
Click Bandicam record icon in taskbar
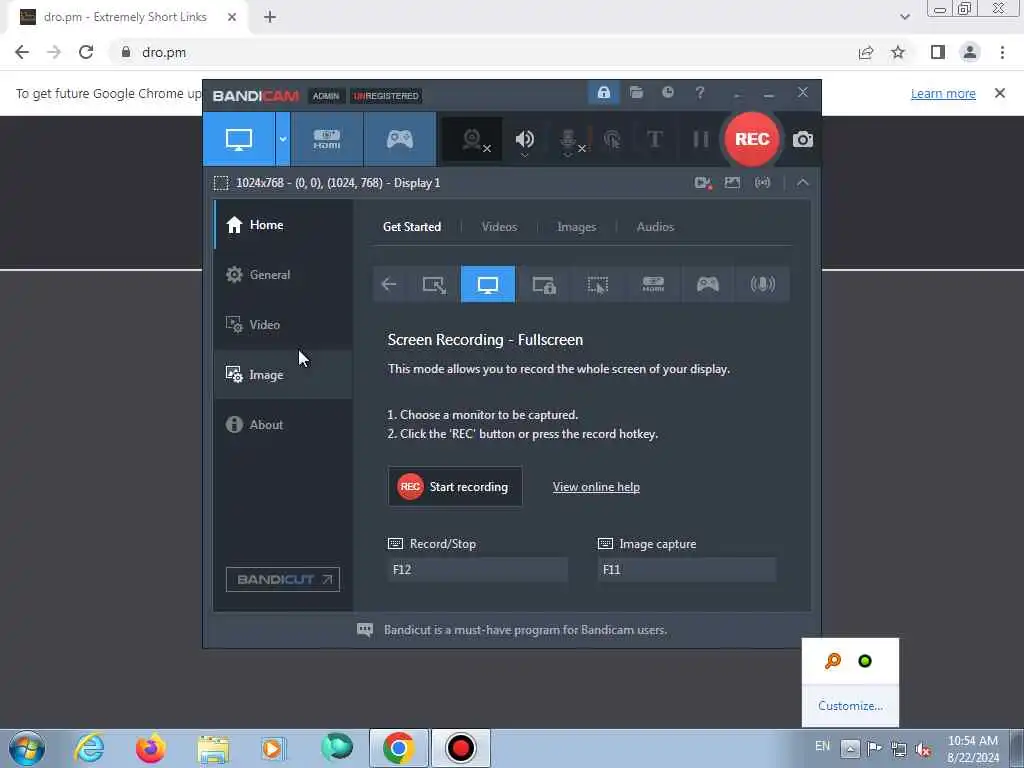460,748
